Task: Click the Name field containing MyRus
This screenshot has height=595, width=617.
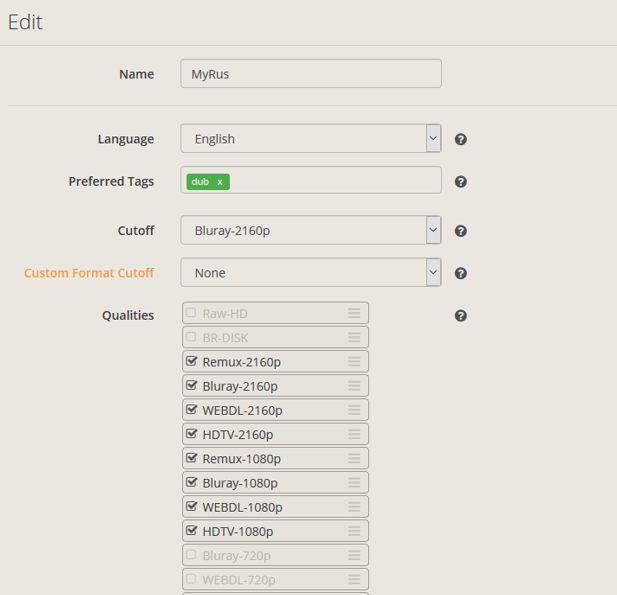Action: [x=311, y=74]
